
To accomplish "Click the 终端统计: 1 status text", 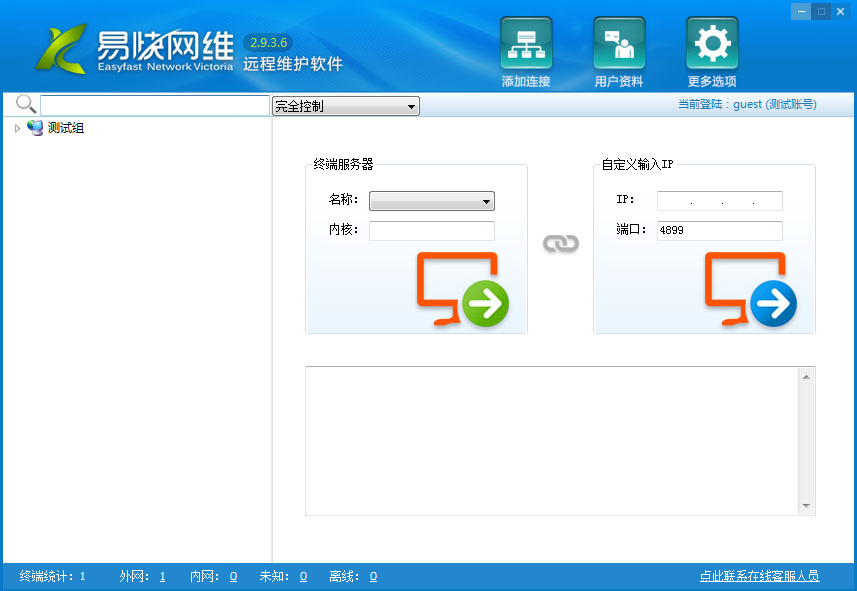I will (x=52, y=576).
